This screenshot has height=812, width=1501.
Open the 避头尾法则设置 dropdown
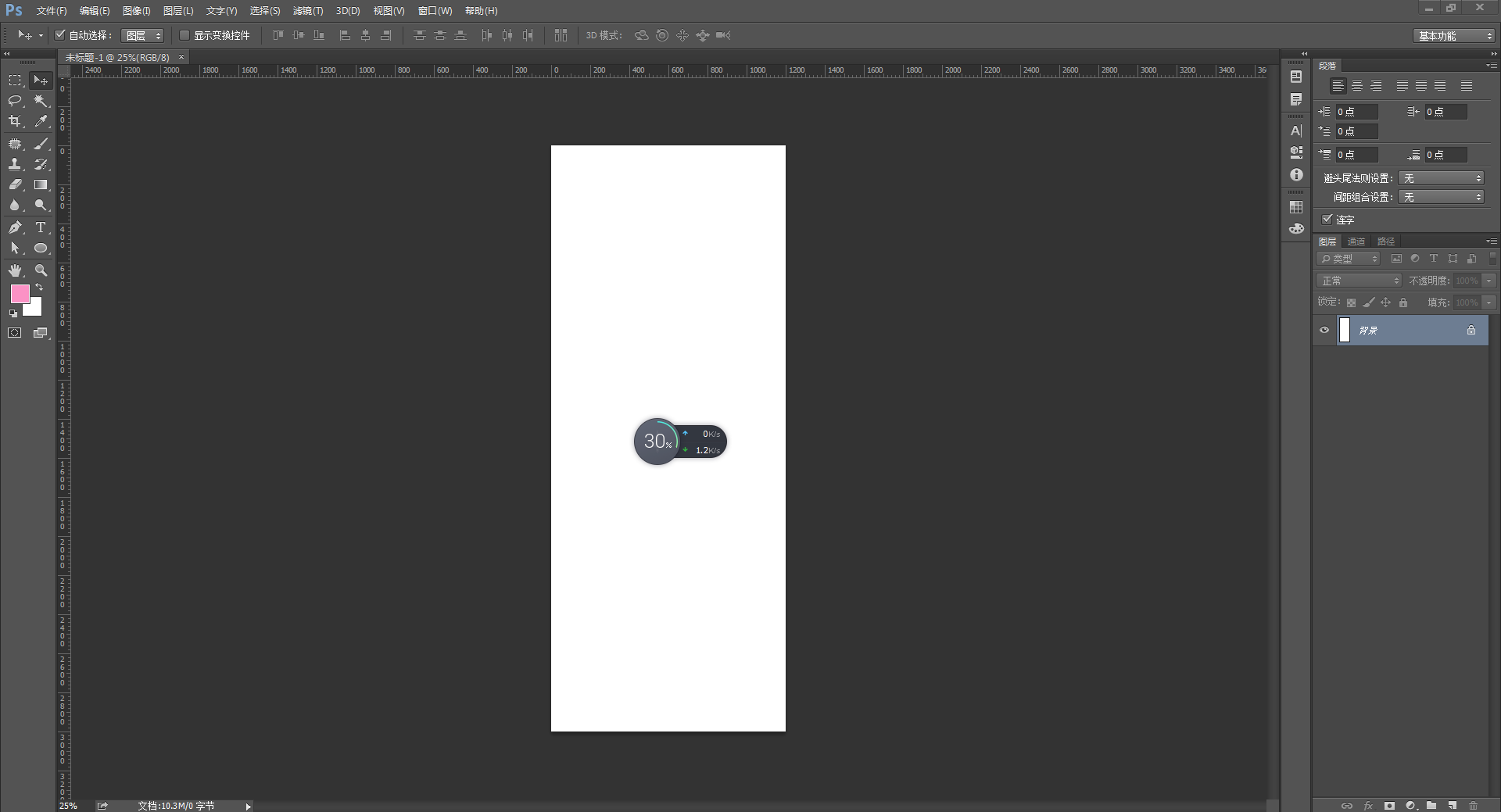tap(1441, 178)
